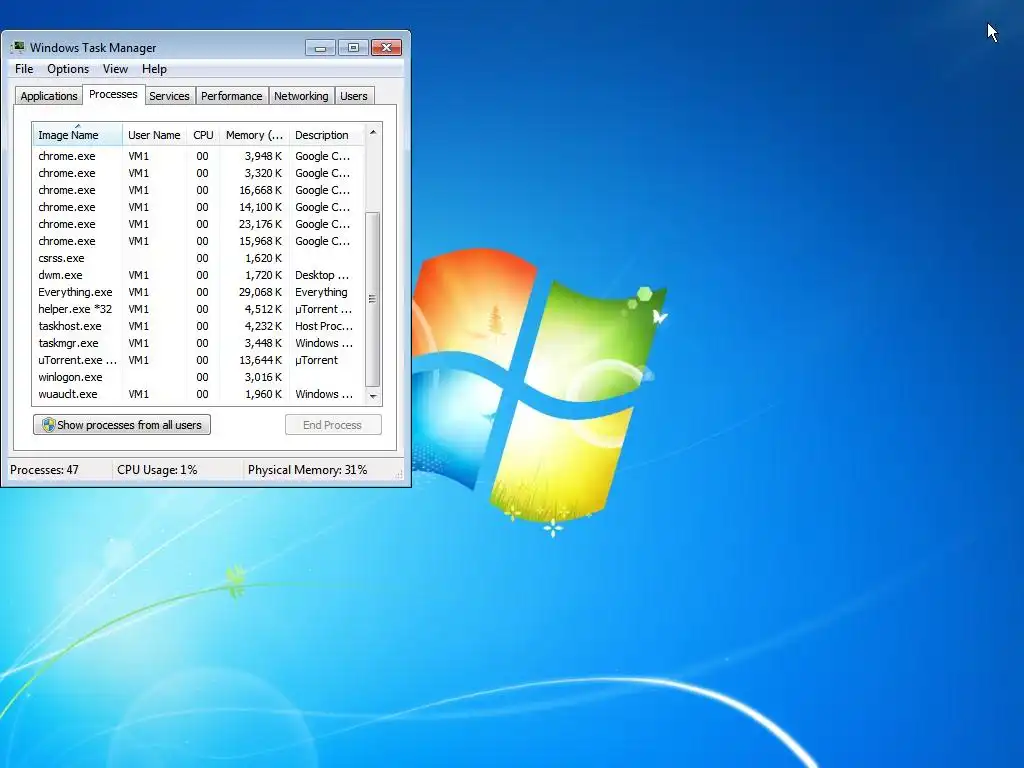Select the taskmgr.exe process

tap(198, 343)
